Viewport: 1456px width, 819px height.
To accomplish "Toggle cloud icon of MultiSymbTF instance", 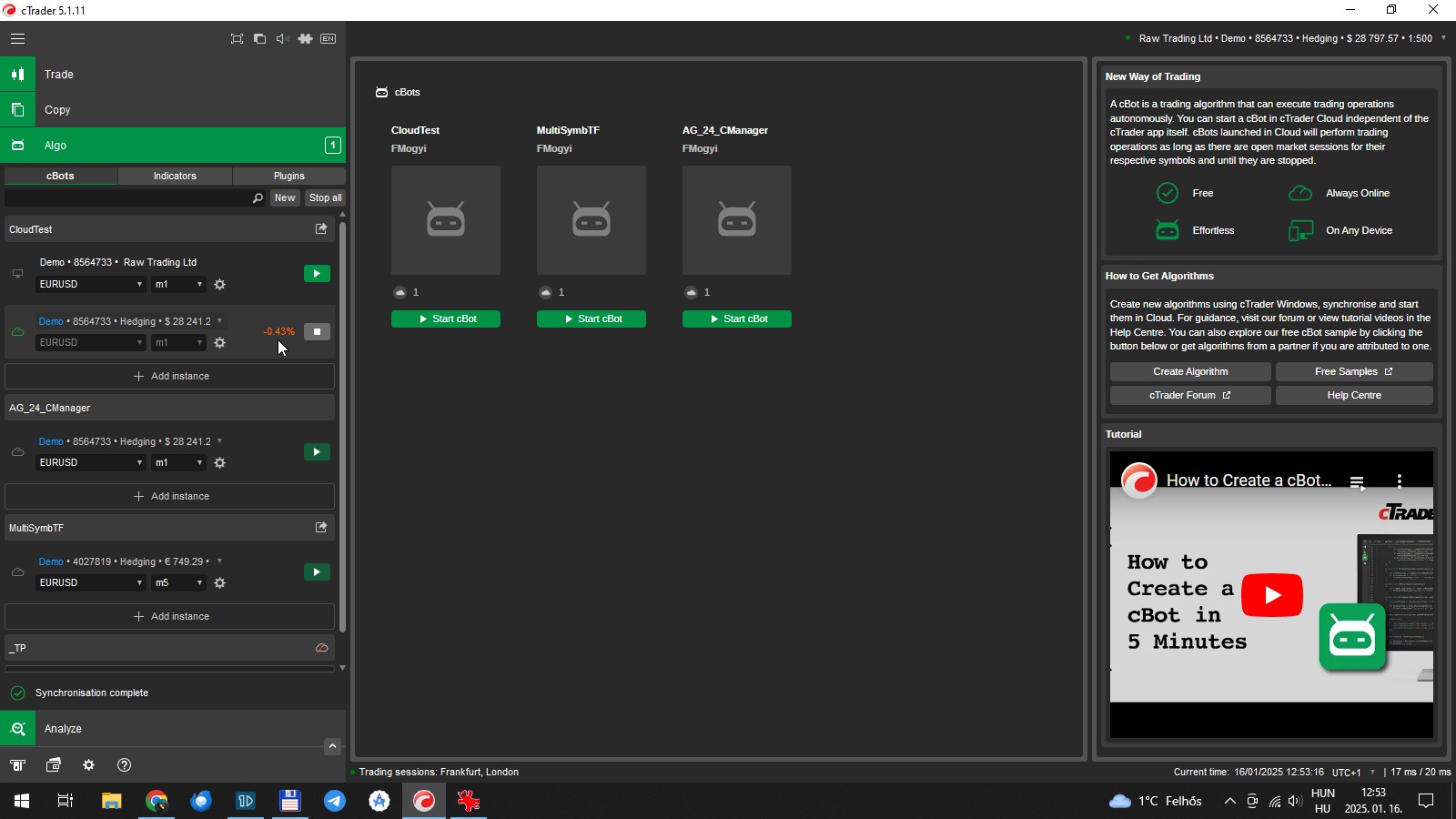I will coord(17,572).
